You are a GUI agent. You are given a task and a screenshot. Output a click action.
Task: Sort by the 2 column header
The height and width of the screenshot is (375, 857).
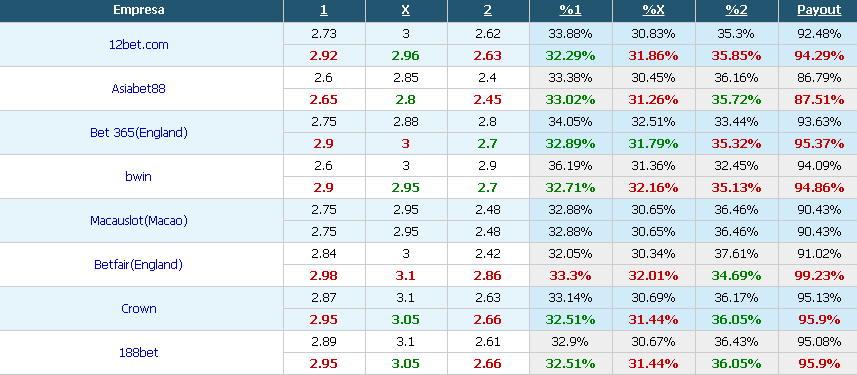click(488, 10)
